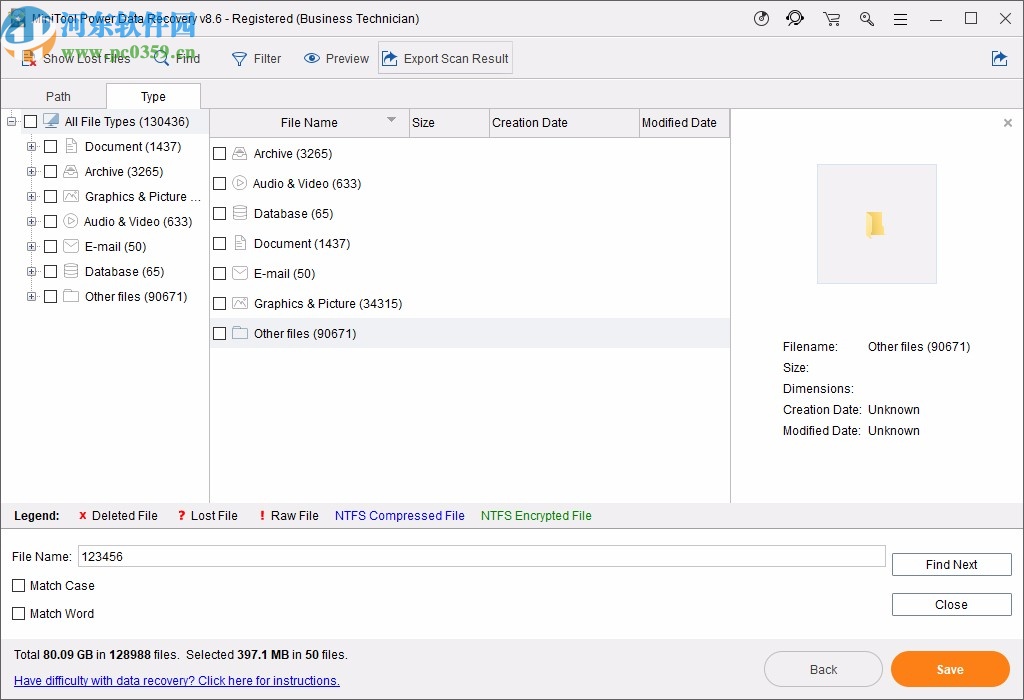This screenshot has height=700, width=1024.
Task: Expand the Document (1437) tree node
Action: 31,146
